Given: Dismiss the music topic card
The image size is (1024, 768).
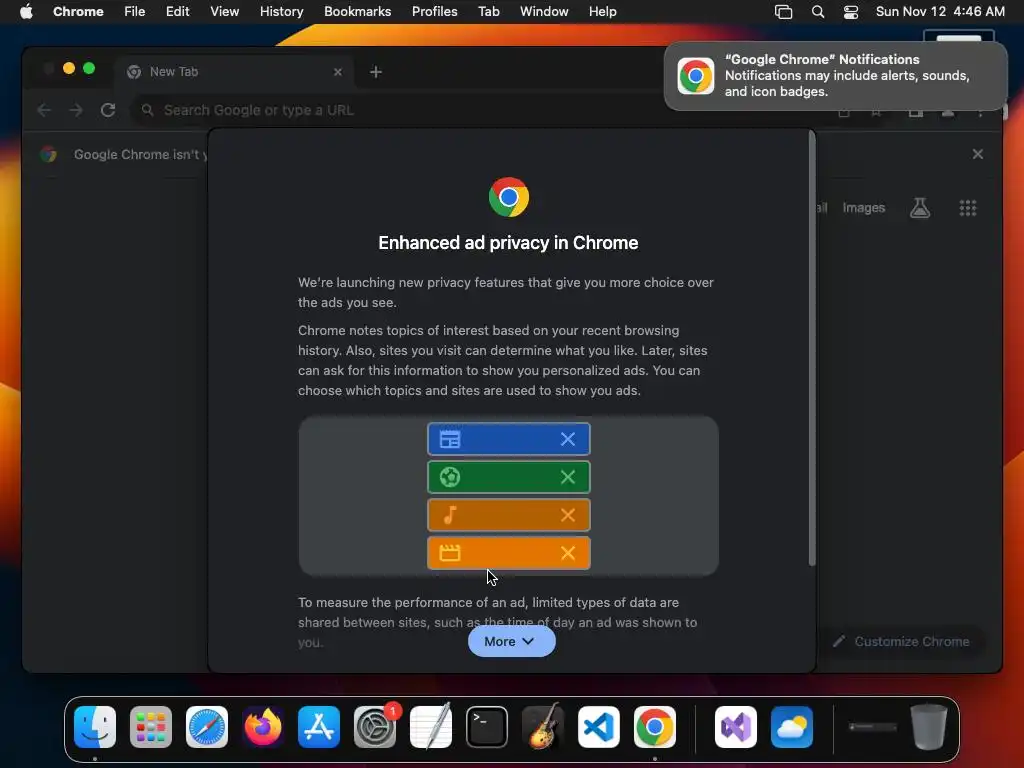Looking at the screenshot, I should click(x=568, y=515).
